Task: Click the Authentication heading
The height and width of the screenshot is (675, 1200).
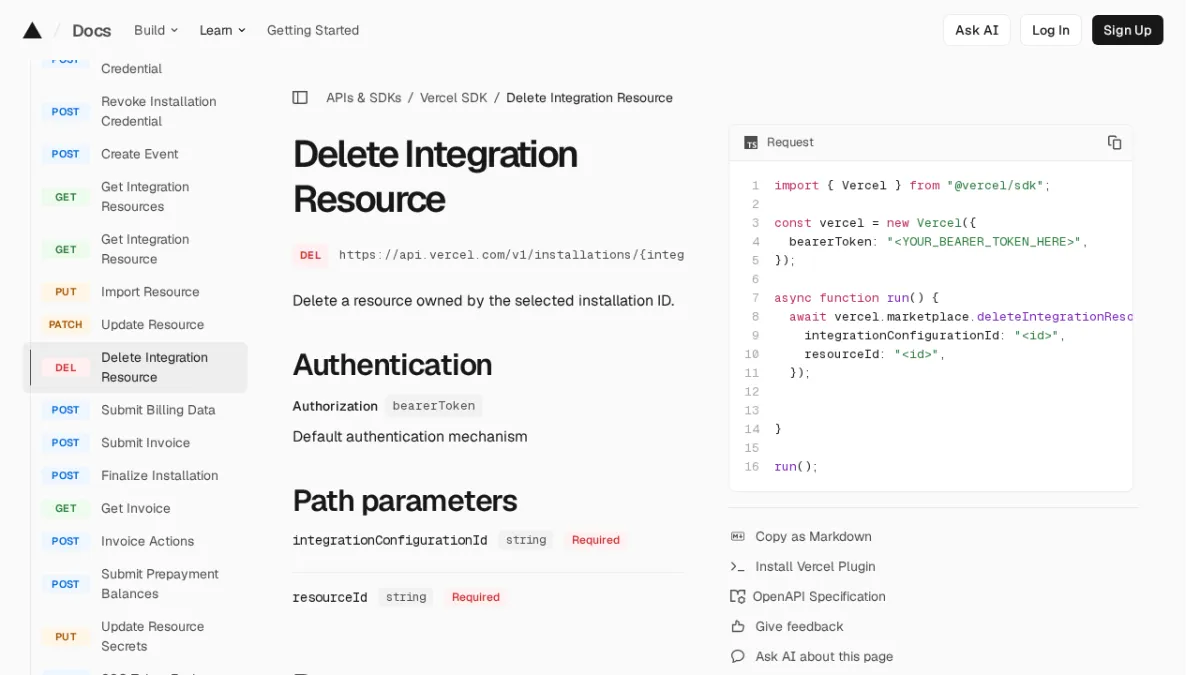Action: click(392, 364)
